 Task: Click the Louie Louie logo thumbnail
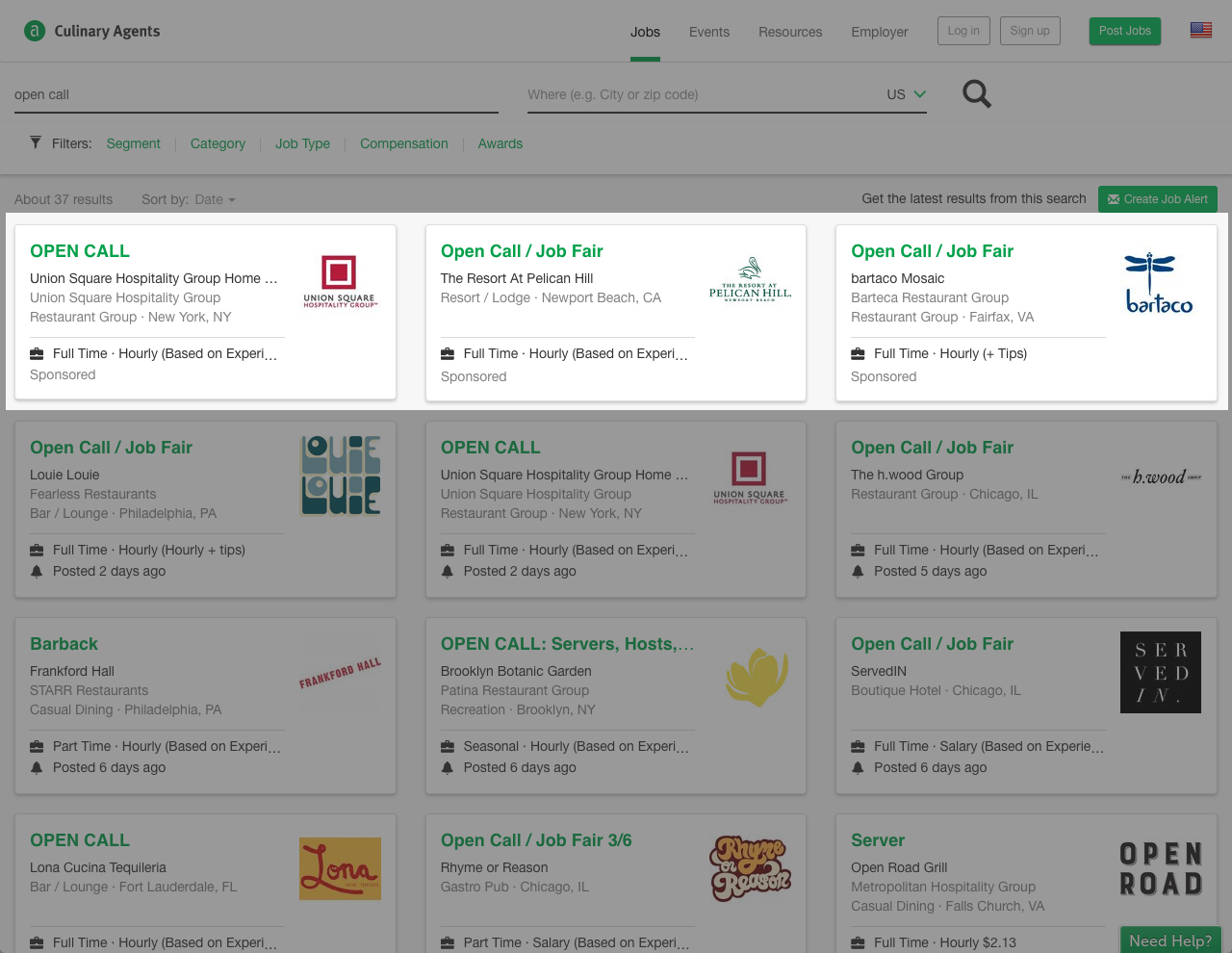click(x=340, y=476)
